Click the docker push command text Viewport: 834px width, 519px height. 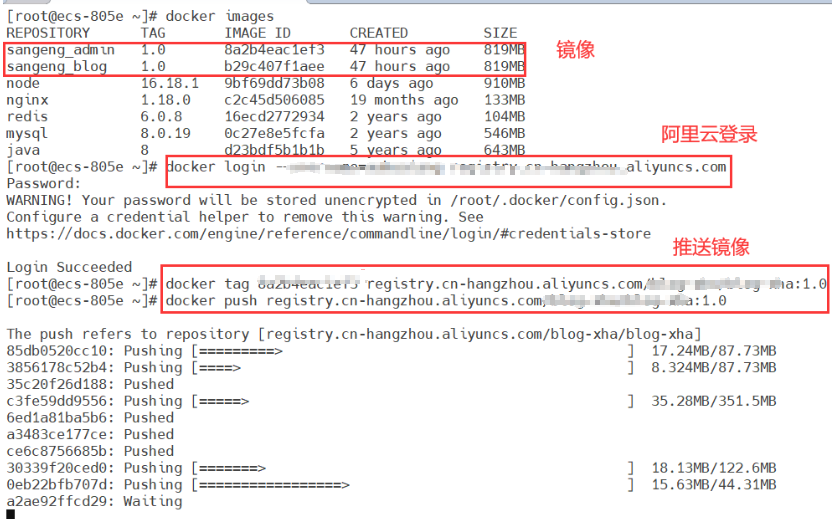pyautogui.click(x=446, y=301)
